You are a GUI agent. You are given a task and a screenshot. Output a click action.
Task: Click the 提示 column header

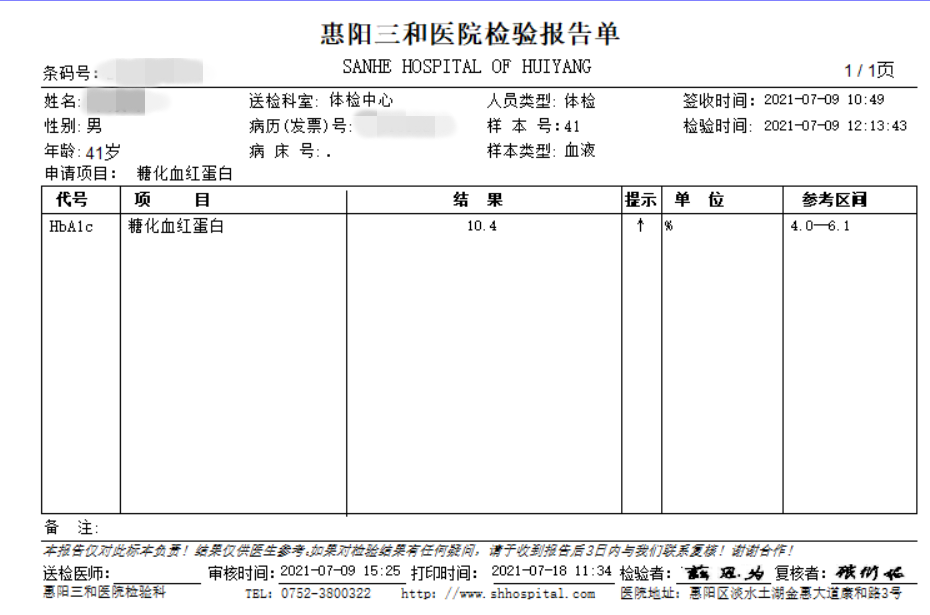[x=641, y=200]
